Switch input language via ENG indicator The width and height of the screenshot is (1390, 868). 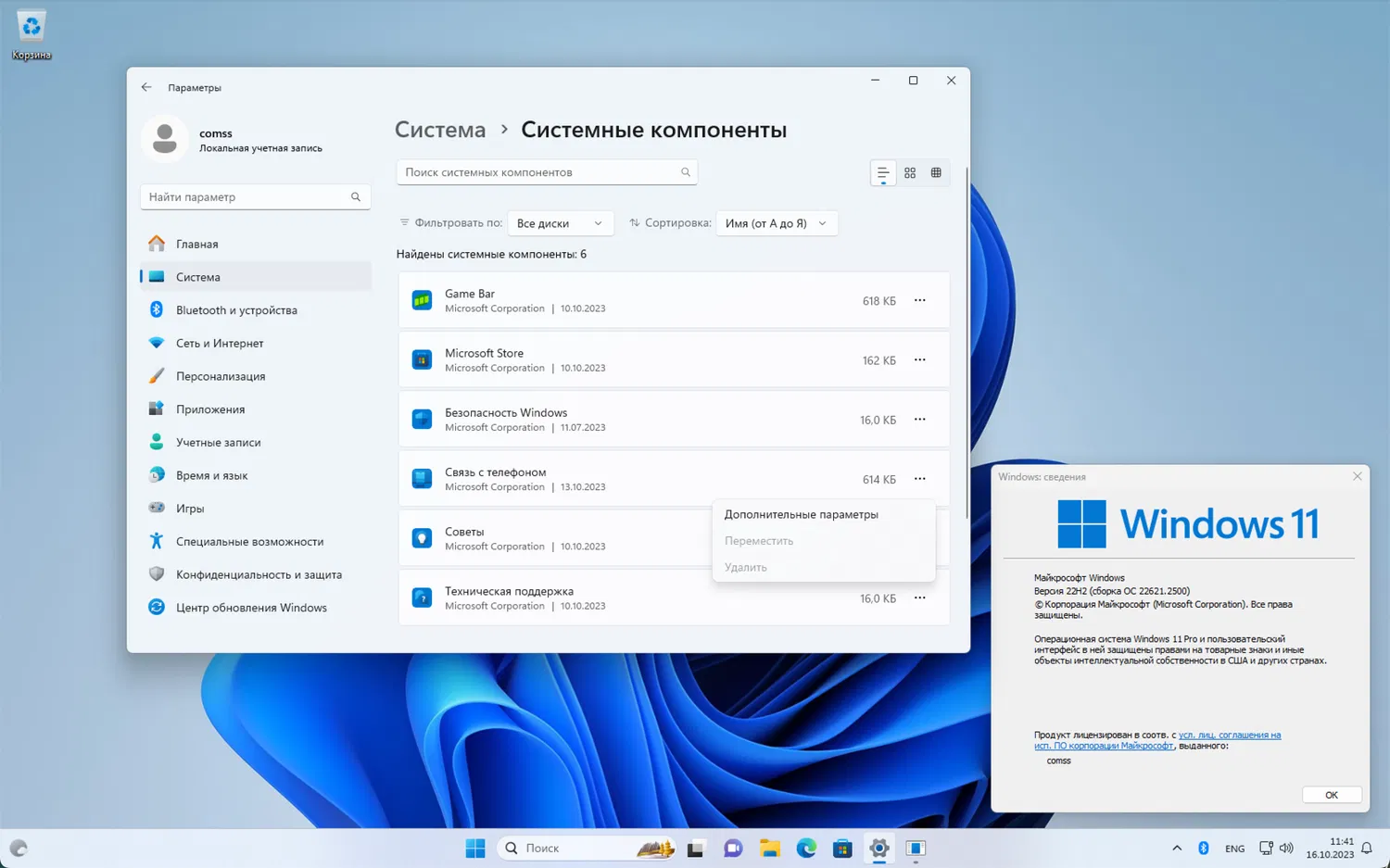[x=1234, y=849]
